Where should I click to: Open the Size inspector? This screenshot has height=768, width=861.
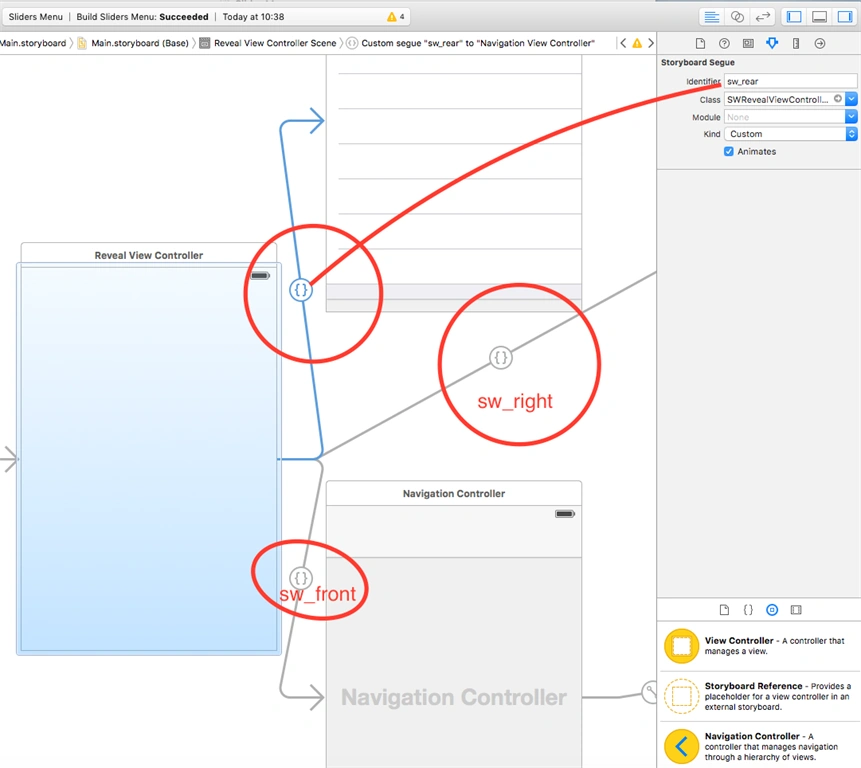click(x=796, y=43)
